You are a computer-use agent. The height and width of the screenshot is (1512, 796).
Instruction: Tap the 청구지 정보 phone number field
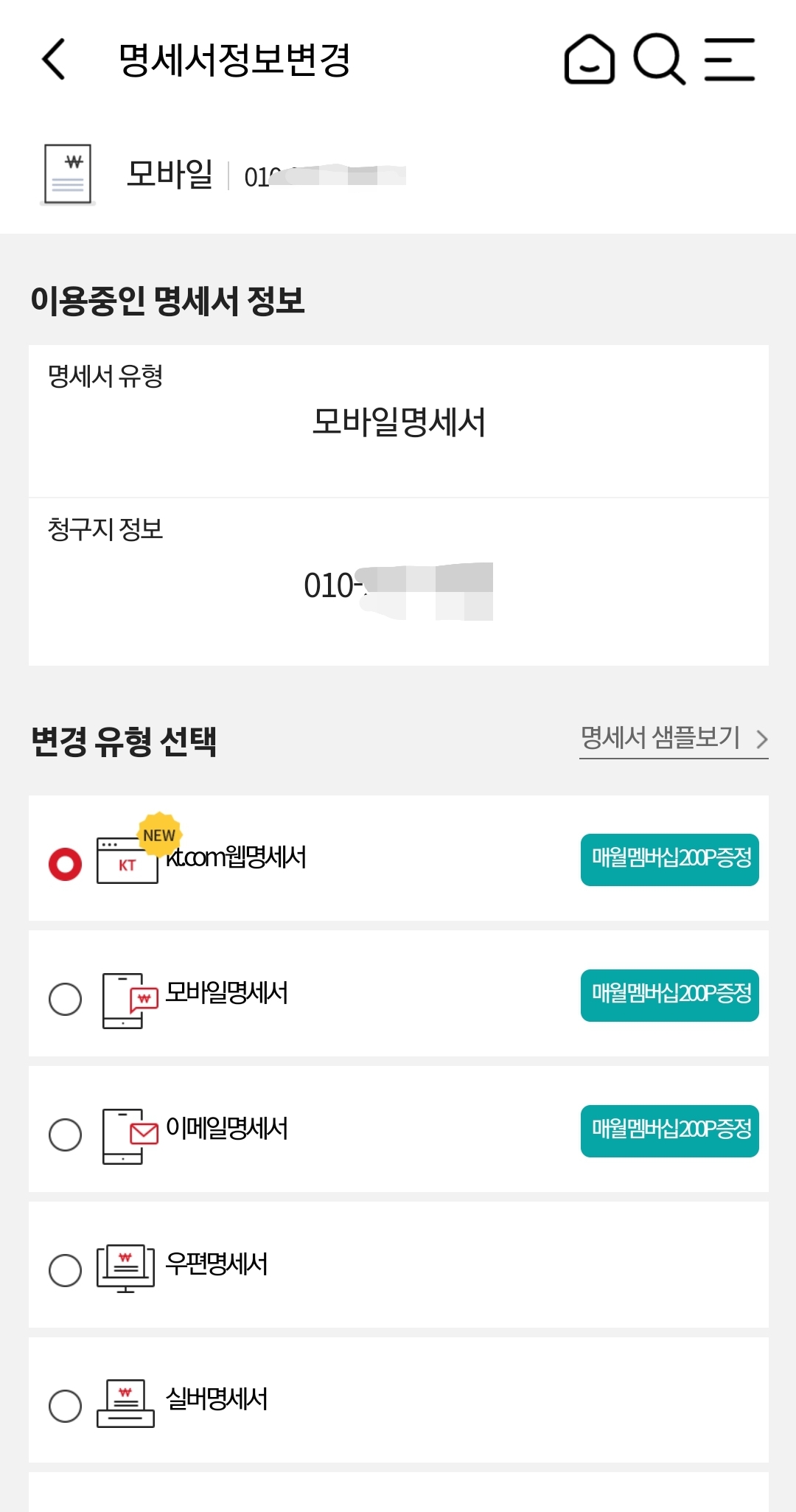point(398,588)
